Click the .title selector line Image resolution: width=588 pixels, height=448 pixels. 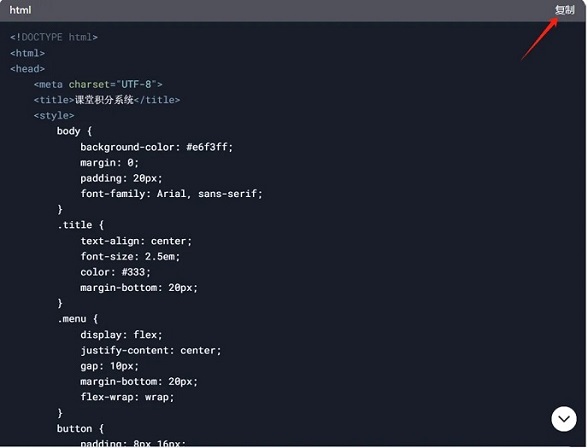point(80,225)
